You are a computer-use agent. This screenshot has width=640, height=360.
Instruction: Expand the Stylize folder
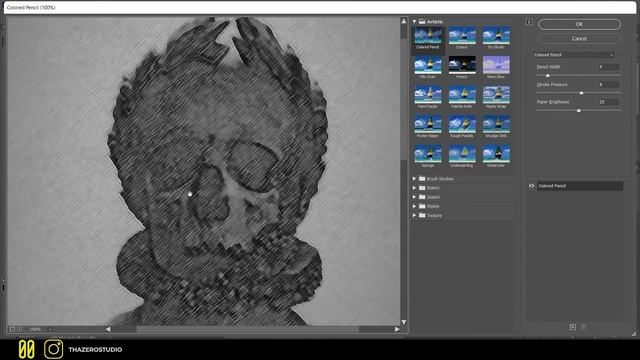[414, 206]
